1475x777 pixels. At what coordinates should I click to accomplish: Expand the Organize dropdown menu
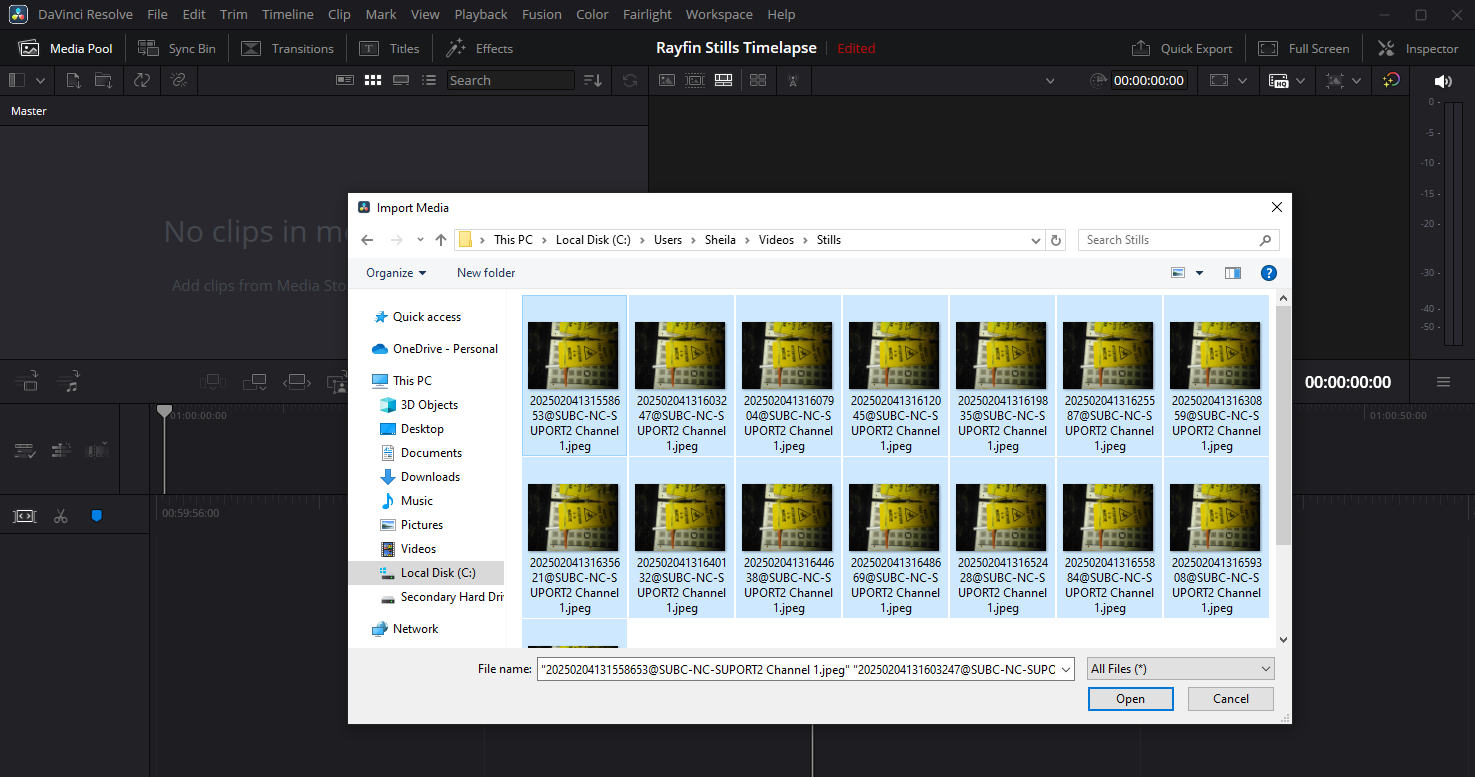point(396,273)
